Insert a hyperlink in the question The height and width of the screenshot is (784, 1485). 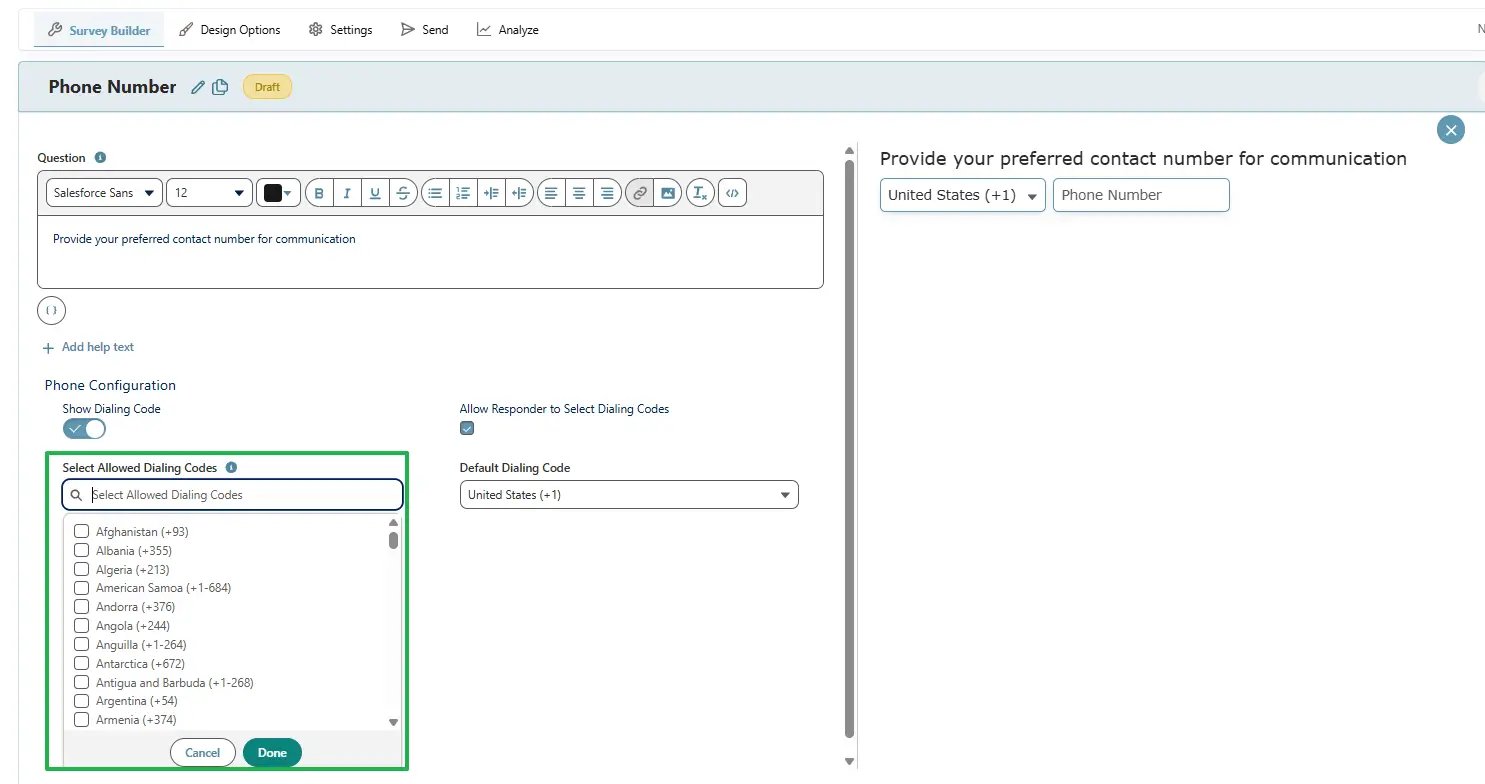639,193
